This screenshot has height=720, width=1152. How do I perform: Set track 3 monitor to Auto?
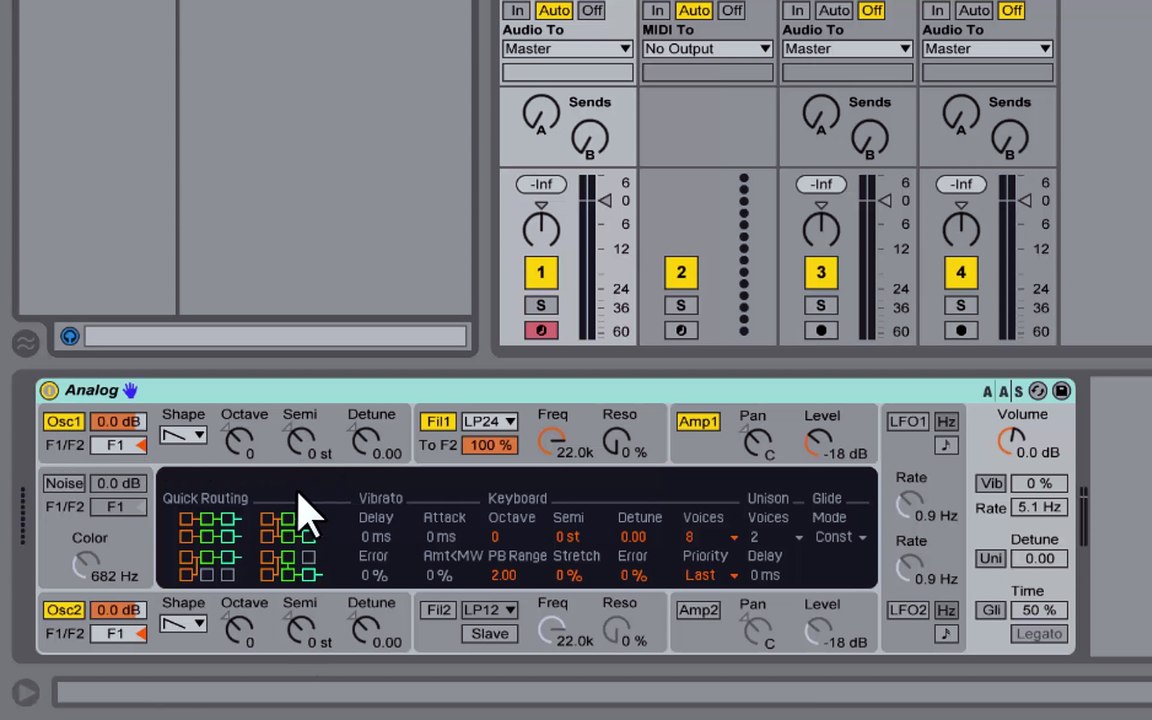tap(834, 10)
